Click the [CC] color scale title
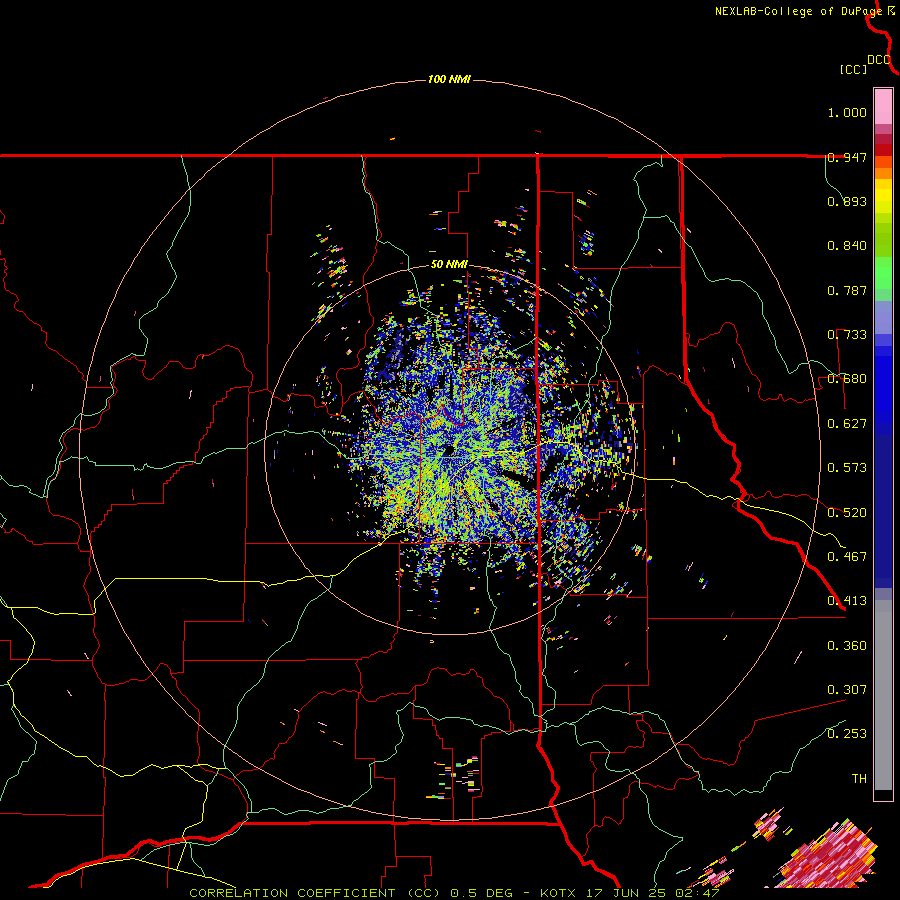 pos(853,69)
